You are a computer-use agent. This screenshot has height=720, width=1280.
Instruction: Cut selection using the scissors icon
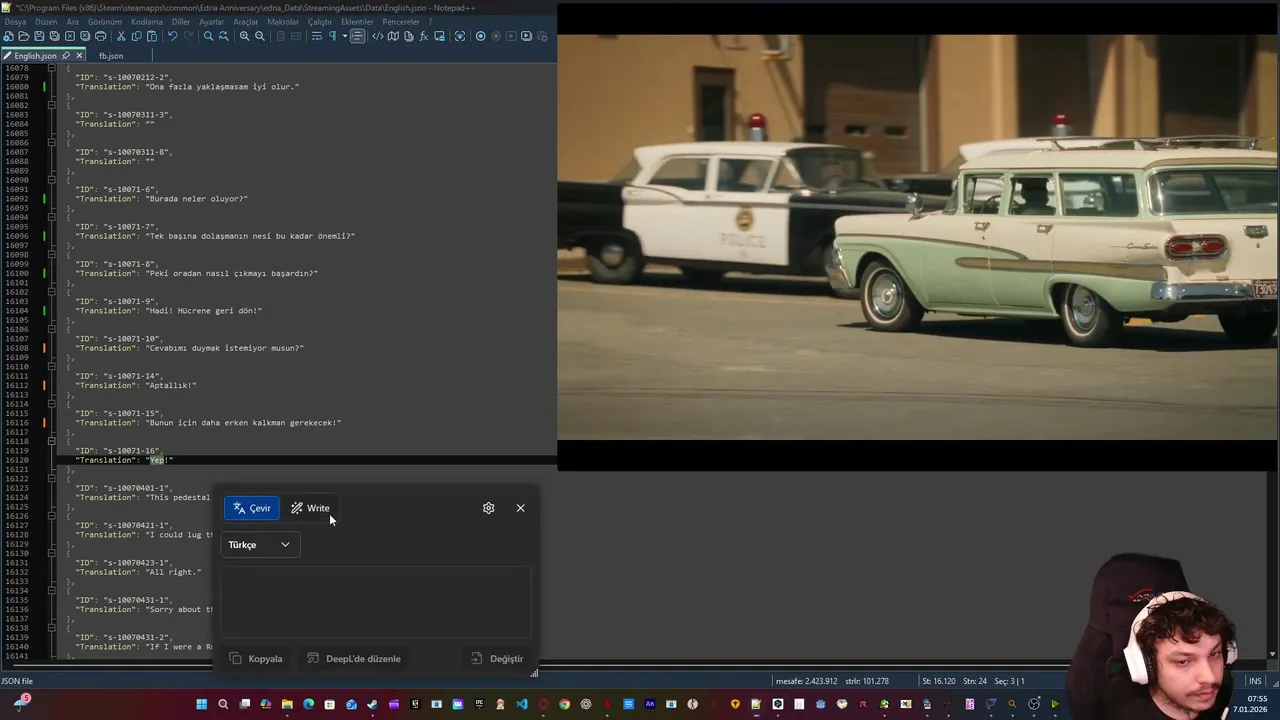pos(121,36)
